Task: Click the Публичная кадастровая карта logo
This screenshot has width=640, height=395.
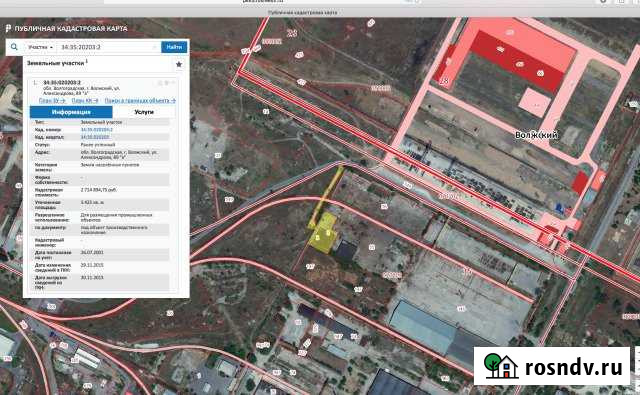Action: pyautogui.click(x=67, y=29)
